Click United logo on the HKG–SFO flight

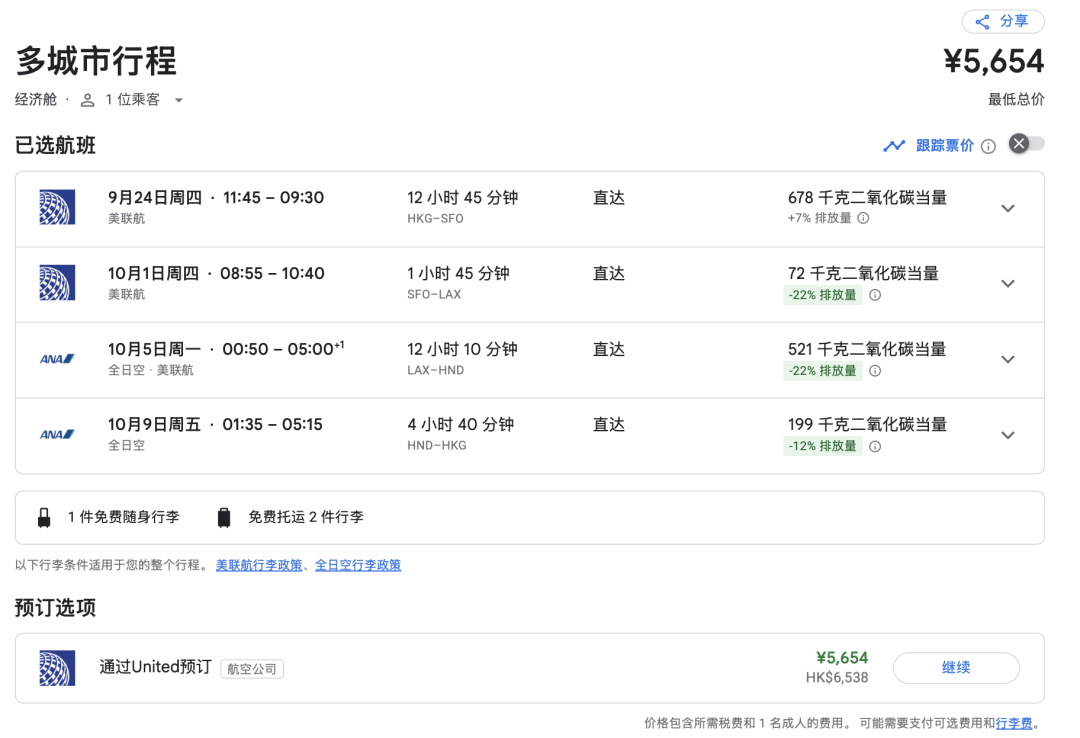click(x=57, y=207)
